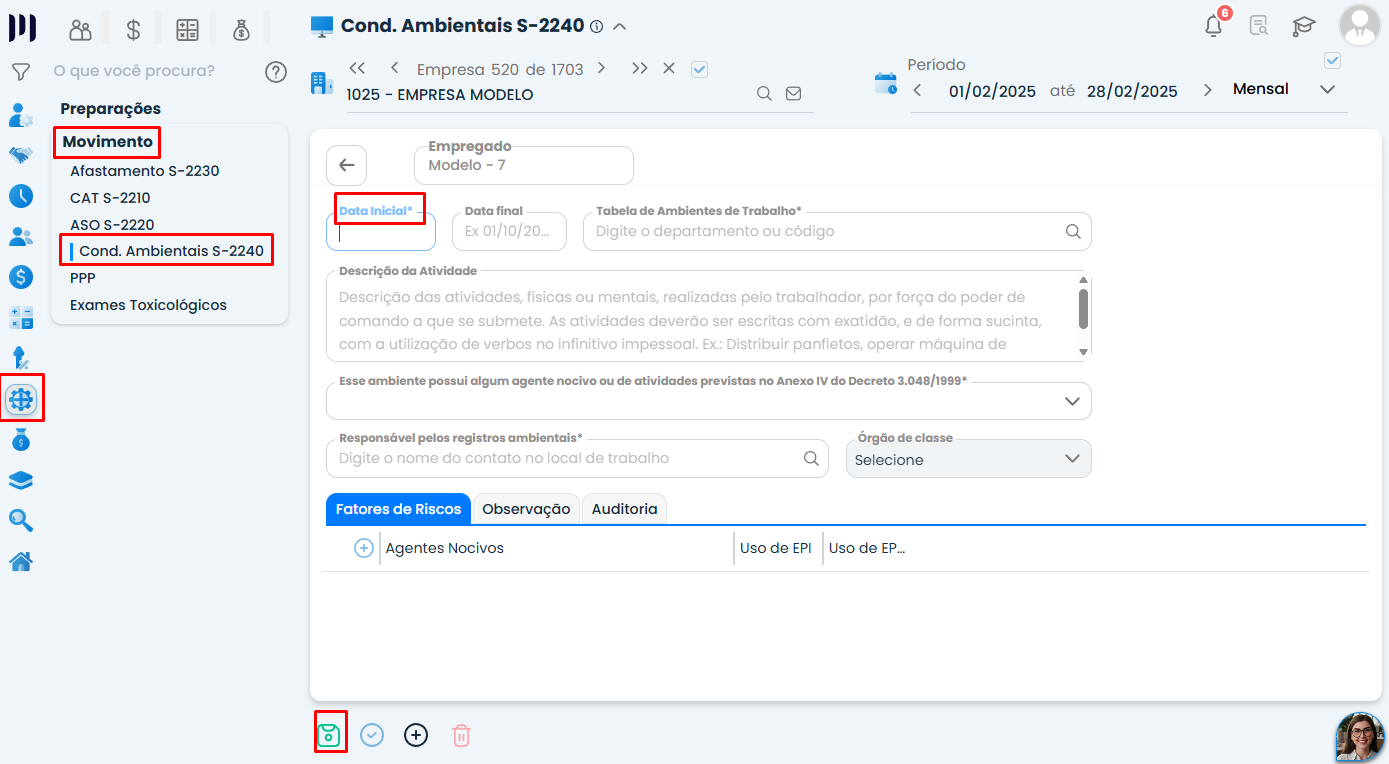The height and width of the screenshot is (764, 1389).
Task: Go to home icon in sidebar
Action: tap(21, 562)
